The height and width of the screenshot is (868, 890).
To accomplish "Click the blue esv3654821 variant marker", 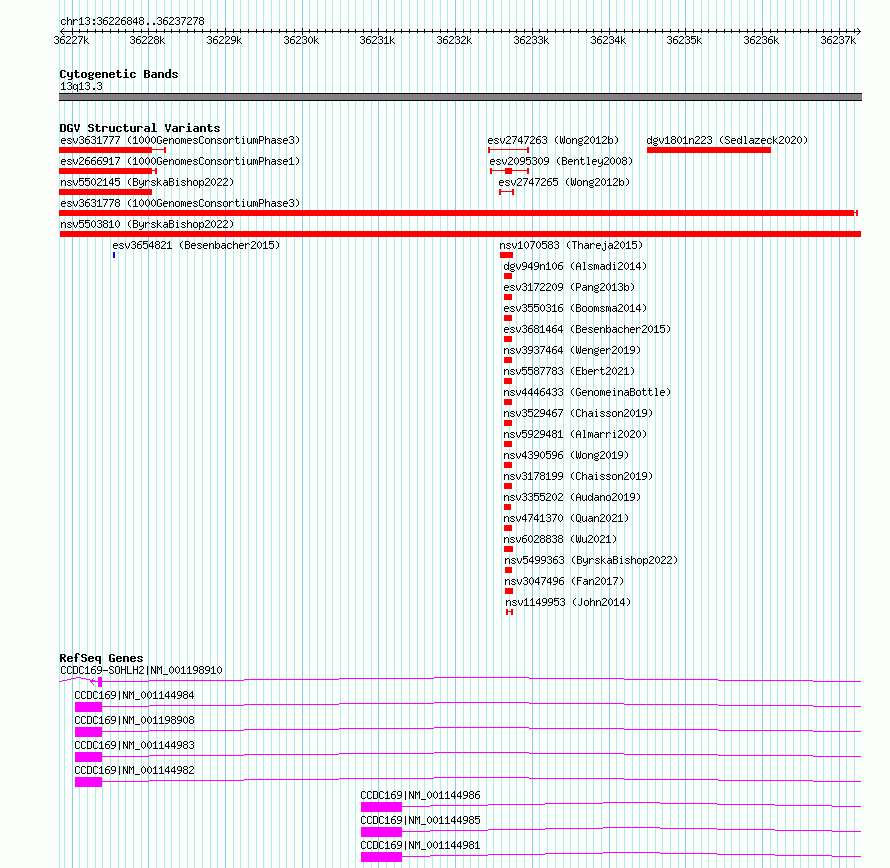I will (x=114, y=255).
